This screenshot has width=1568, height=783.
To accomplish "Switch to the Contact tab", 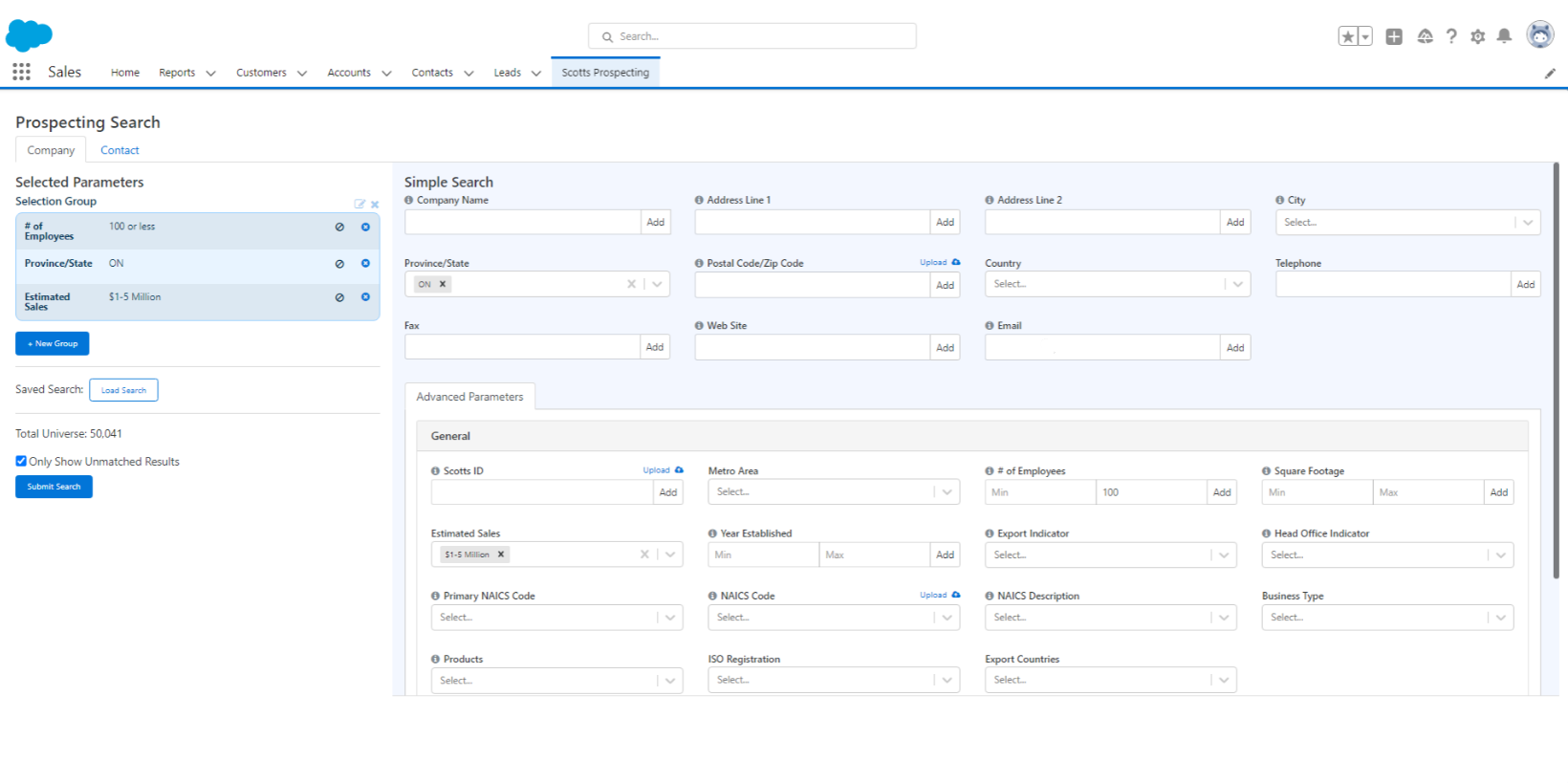I will [120, 150].
